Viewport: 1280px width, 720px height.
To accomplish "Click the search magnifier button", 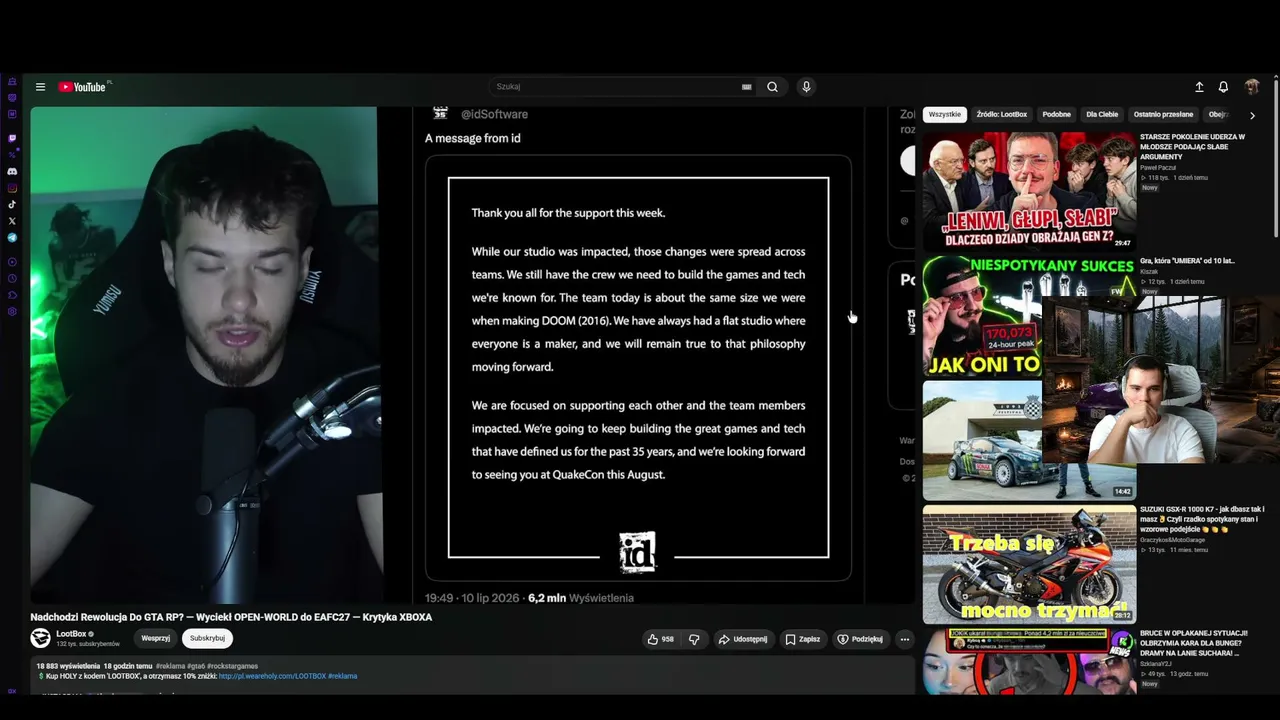I will click(x=772, y=87).
